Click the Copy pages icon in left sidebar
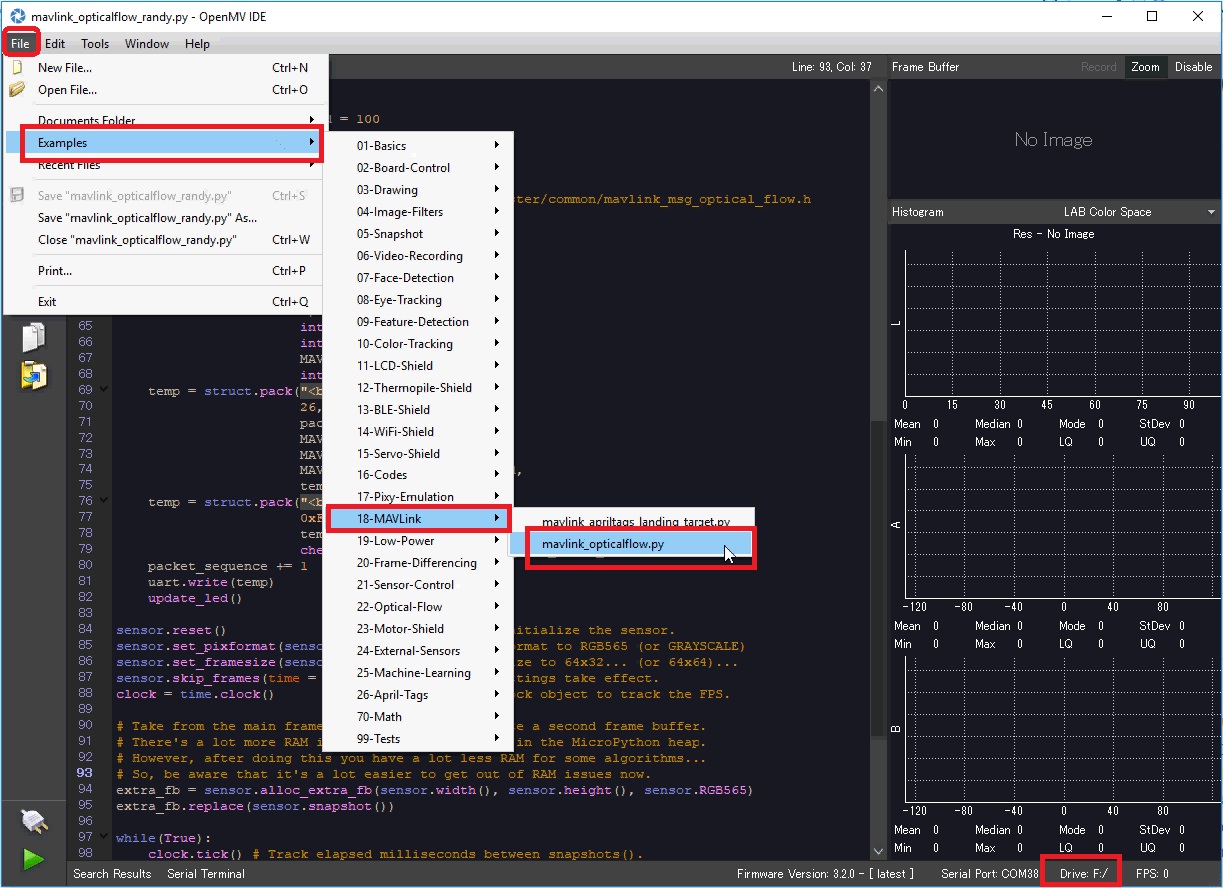 (33, 337)
